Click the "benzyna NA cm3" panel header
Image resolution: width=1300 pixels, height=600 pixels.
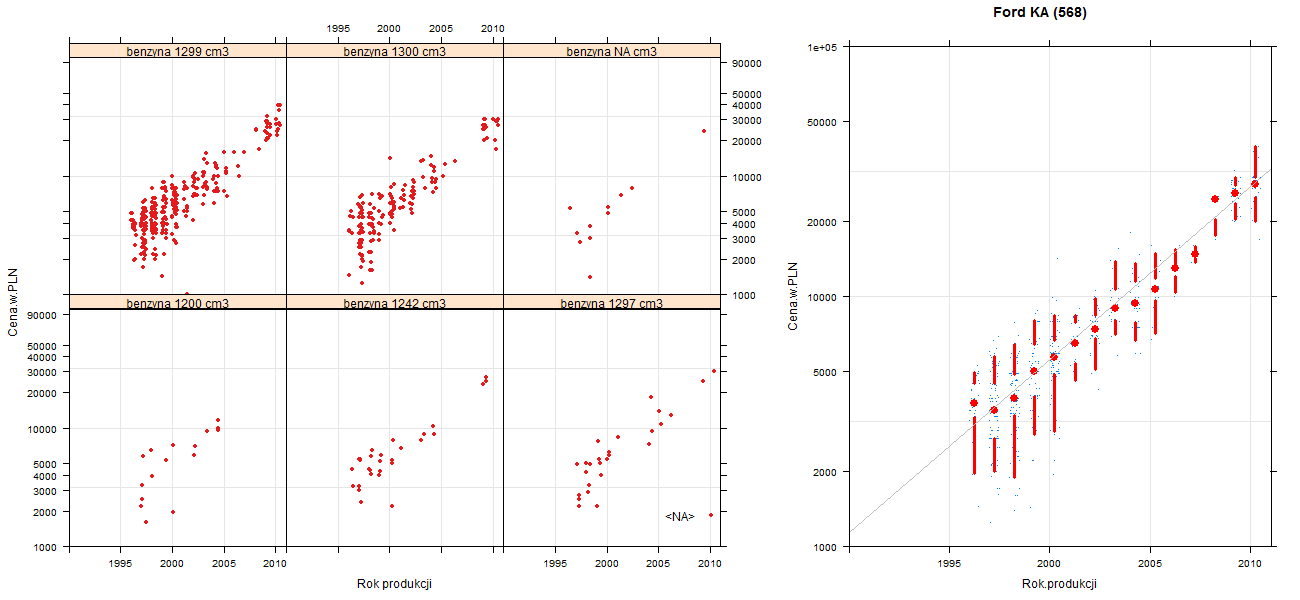coord(612,51)
